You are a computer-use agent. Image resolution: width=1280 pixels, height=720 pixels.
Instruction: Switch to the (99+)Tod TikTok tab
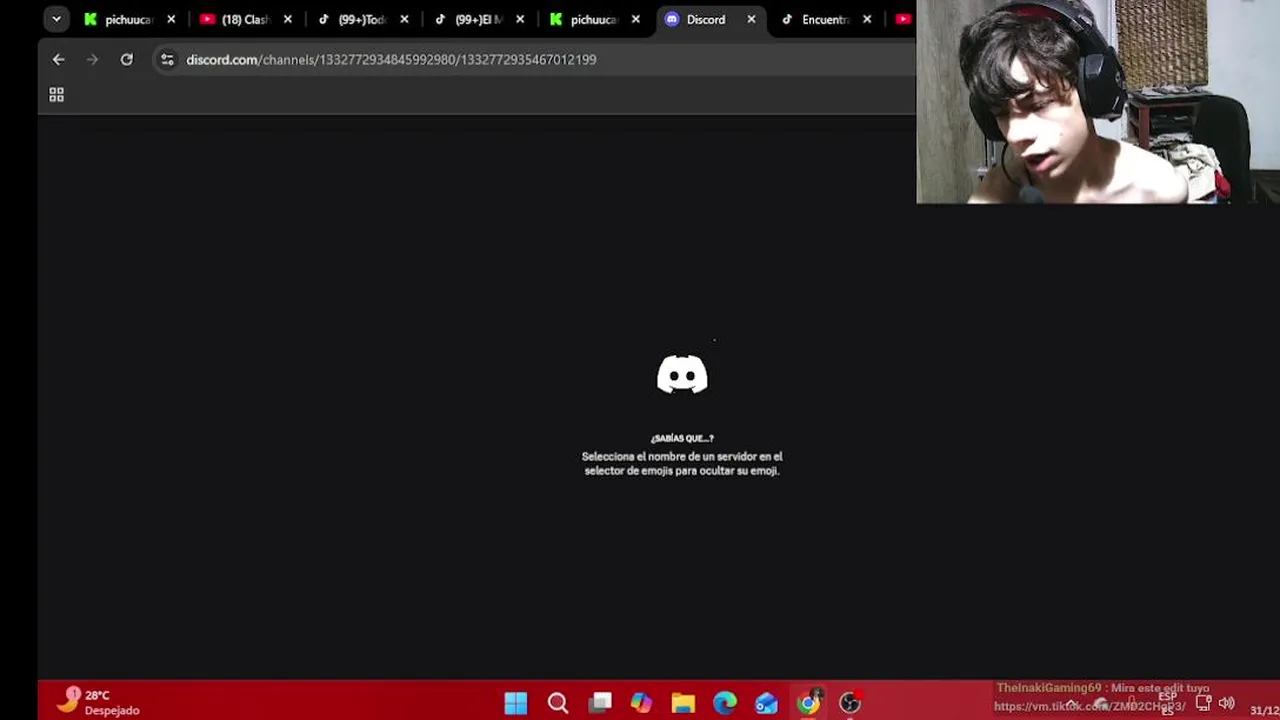362,19
